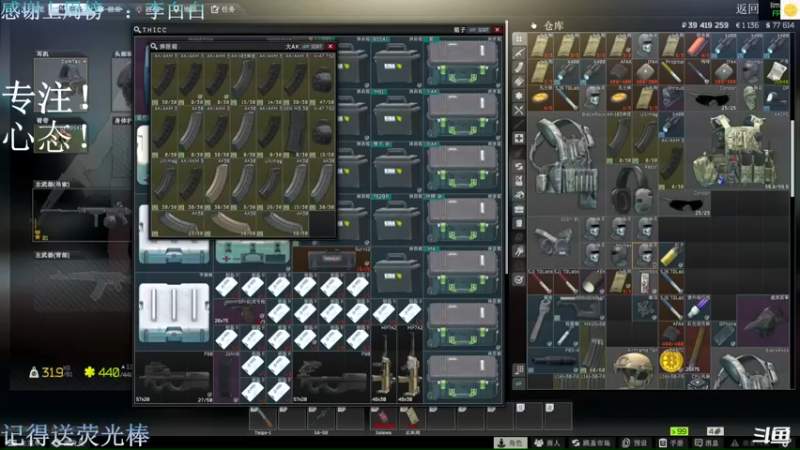Select the white medical case with stripes

pos(174,311)
